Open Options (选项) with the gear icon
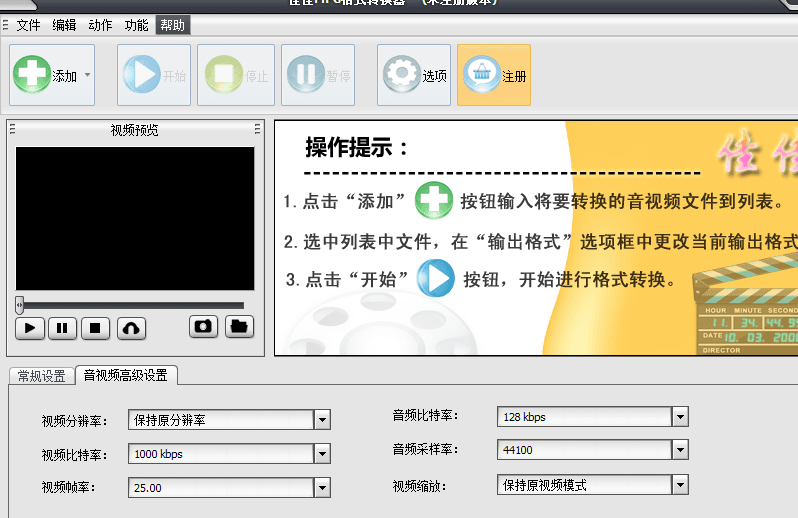 414,75
